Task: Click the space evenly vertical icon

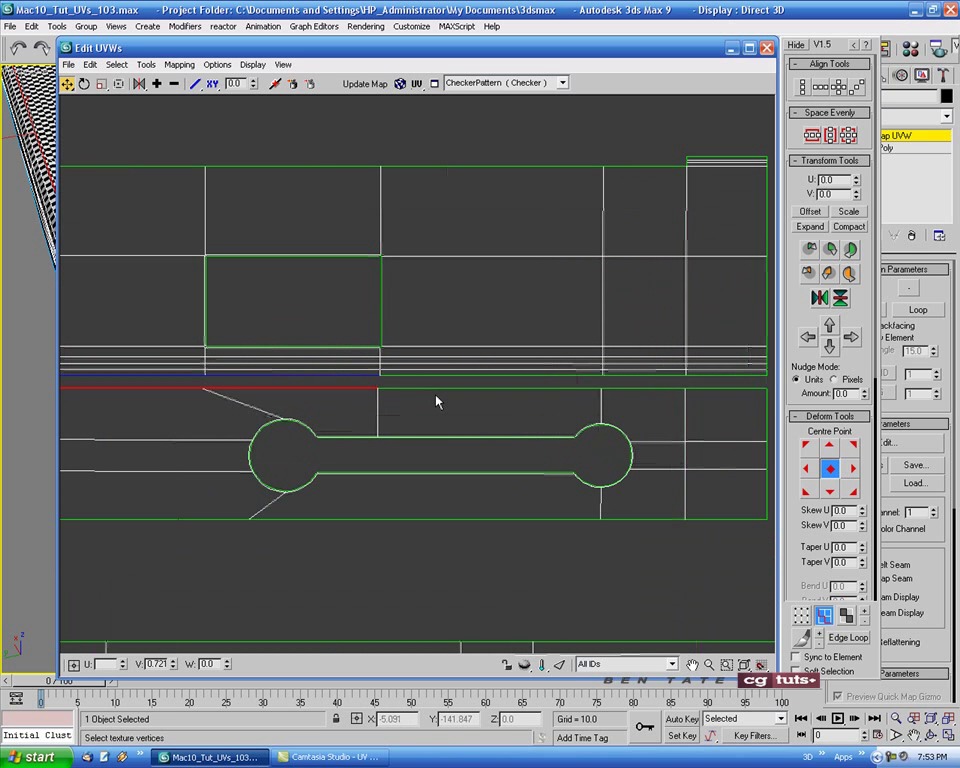Action: [830, 135]
